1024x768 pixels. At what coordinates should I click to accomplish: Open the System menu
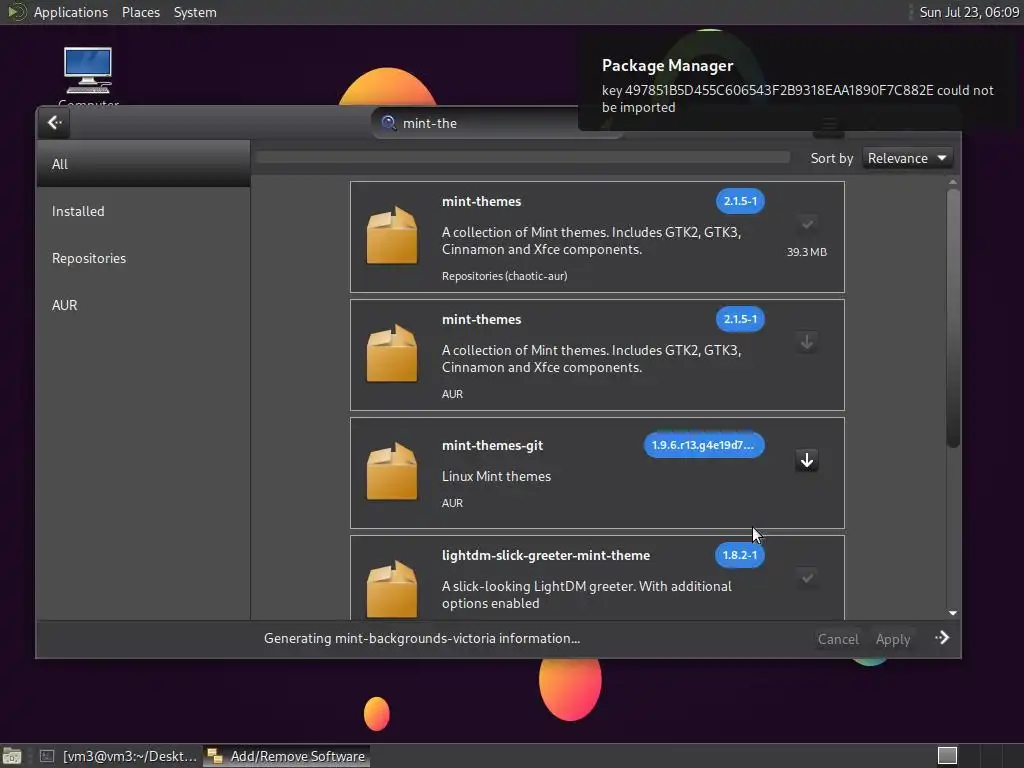(x=195, y=12)
